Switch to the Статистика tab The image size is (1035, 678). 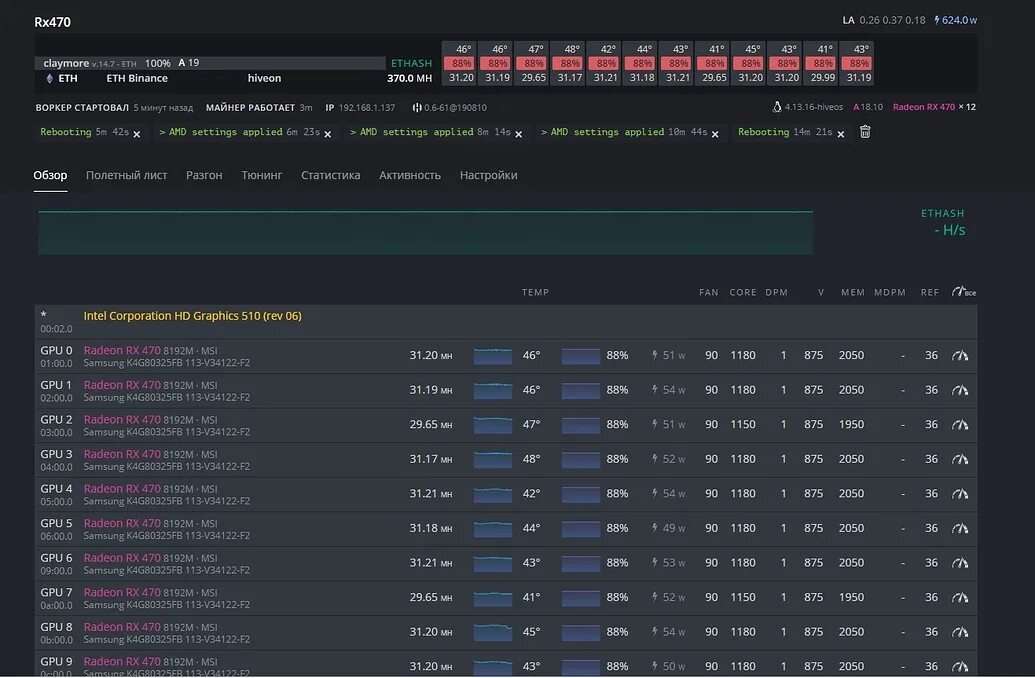331,176
